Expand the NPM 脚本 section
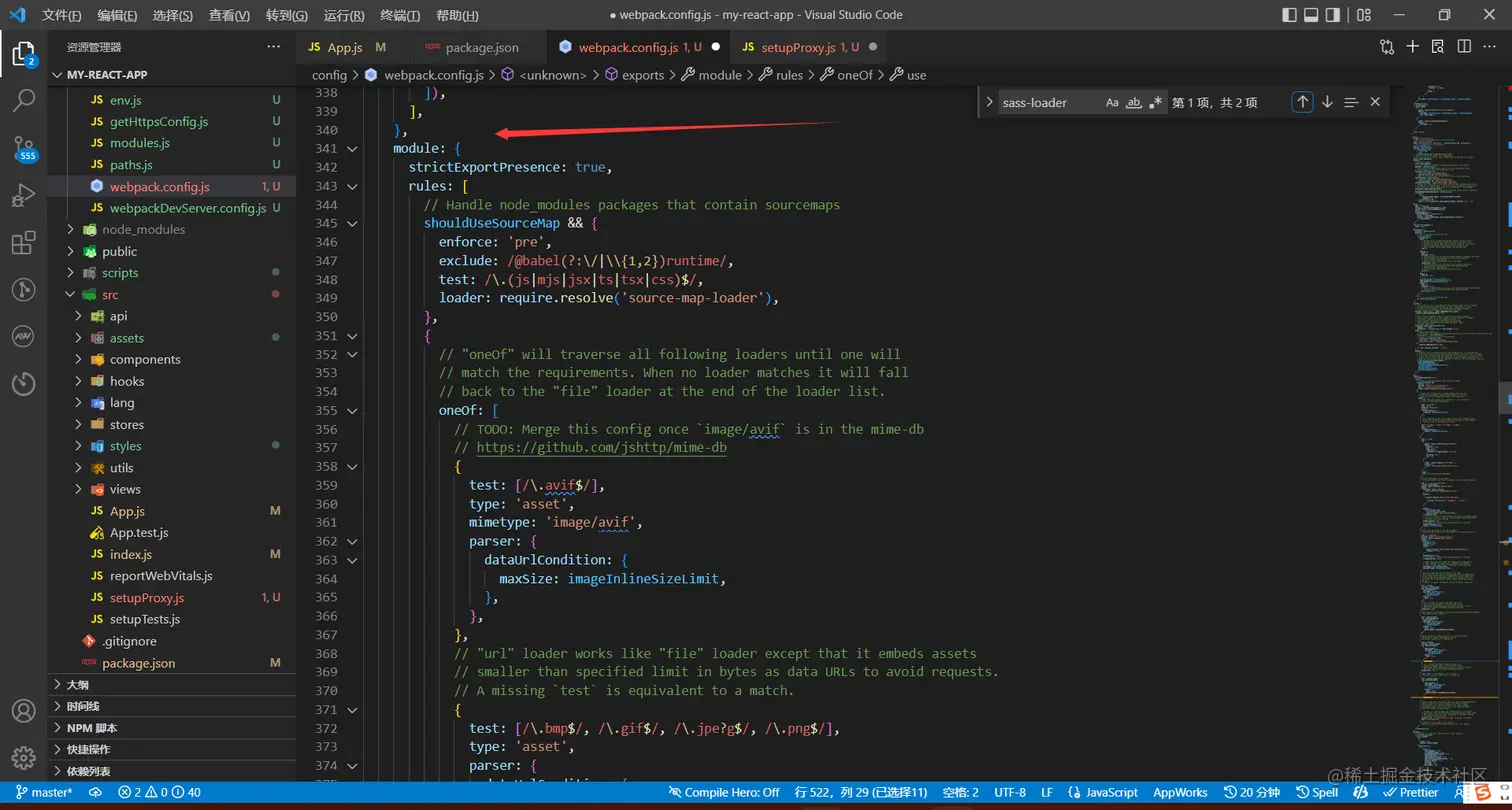The height and width of the screenshot is (810, 1512). tap(92, 728)
